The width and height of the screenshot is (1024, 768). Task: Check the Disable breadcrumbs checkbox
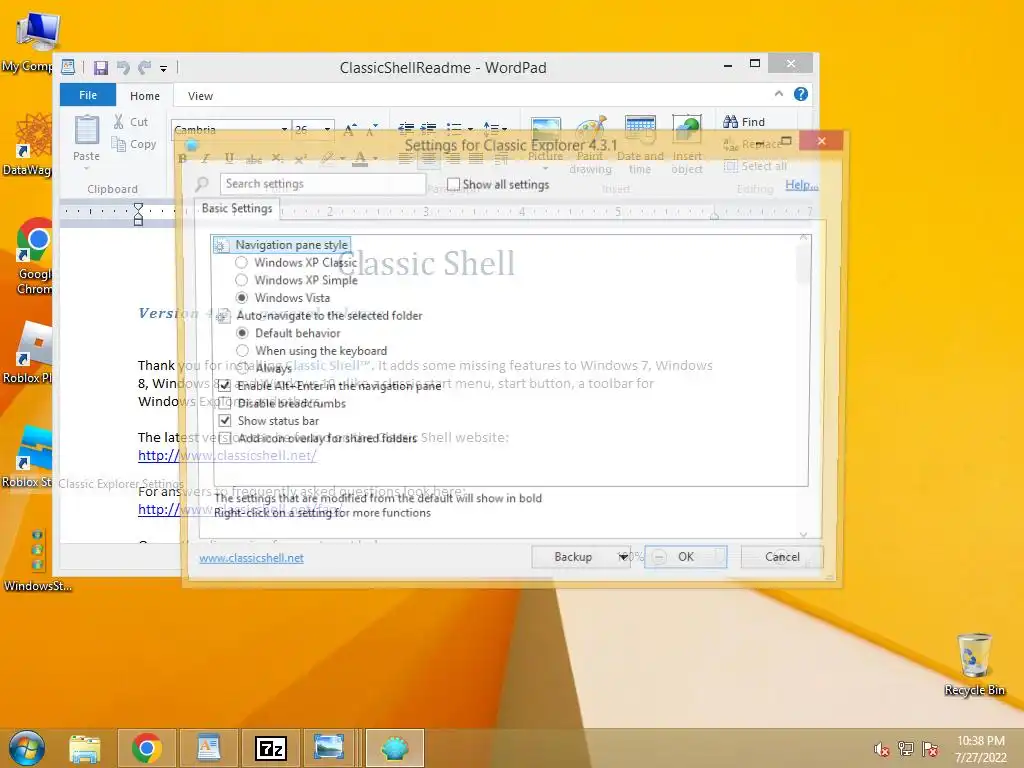point(225,403)
